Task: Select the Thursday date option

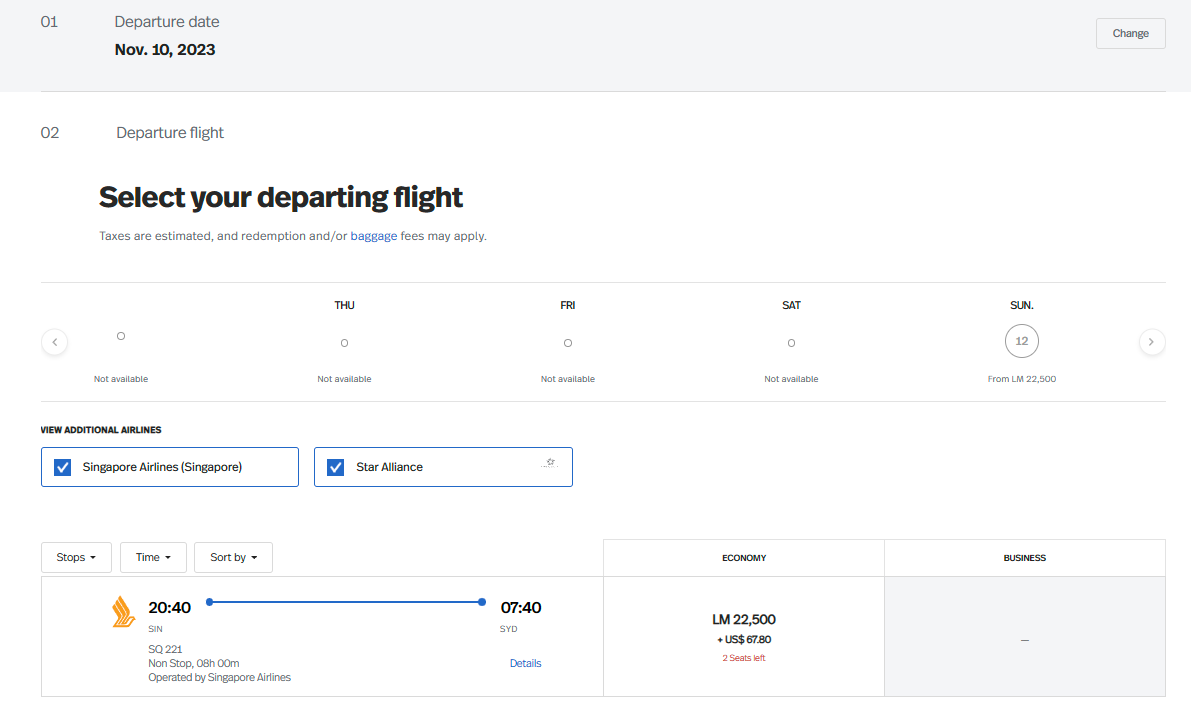Action: click(344, 343)
